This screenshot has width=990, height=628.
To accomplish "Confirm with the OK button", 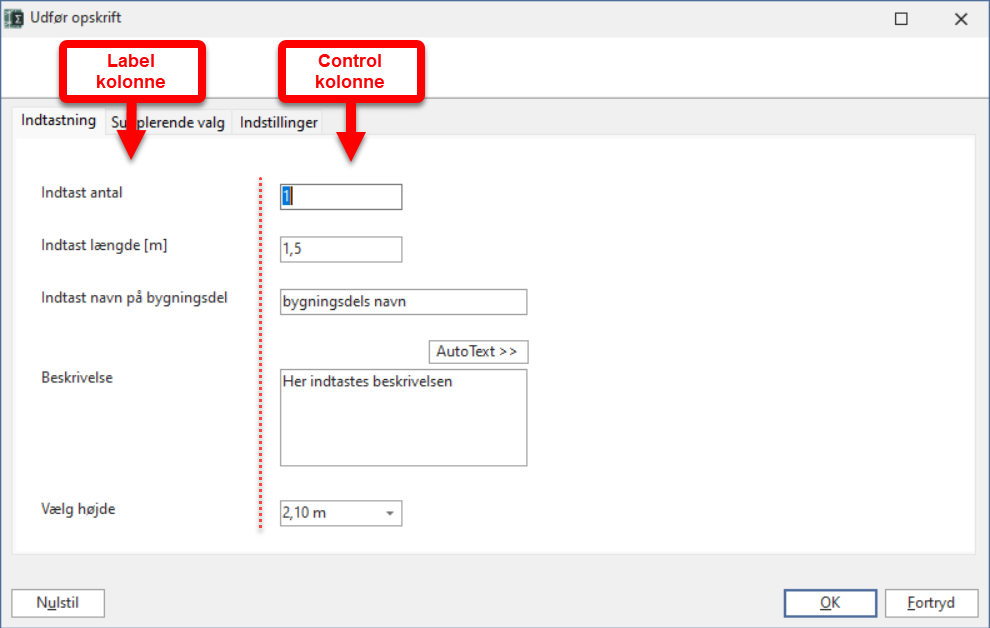I will 830,603.
